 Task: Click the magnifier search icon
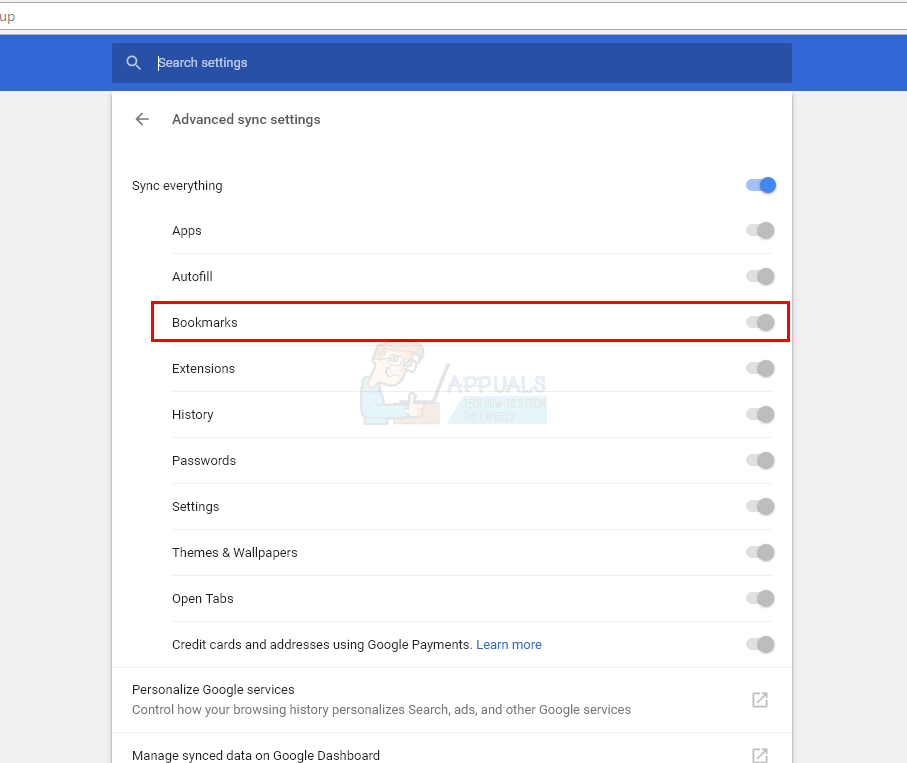click(x=134, y=62)
